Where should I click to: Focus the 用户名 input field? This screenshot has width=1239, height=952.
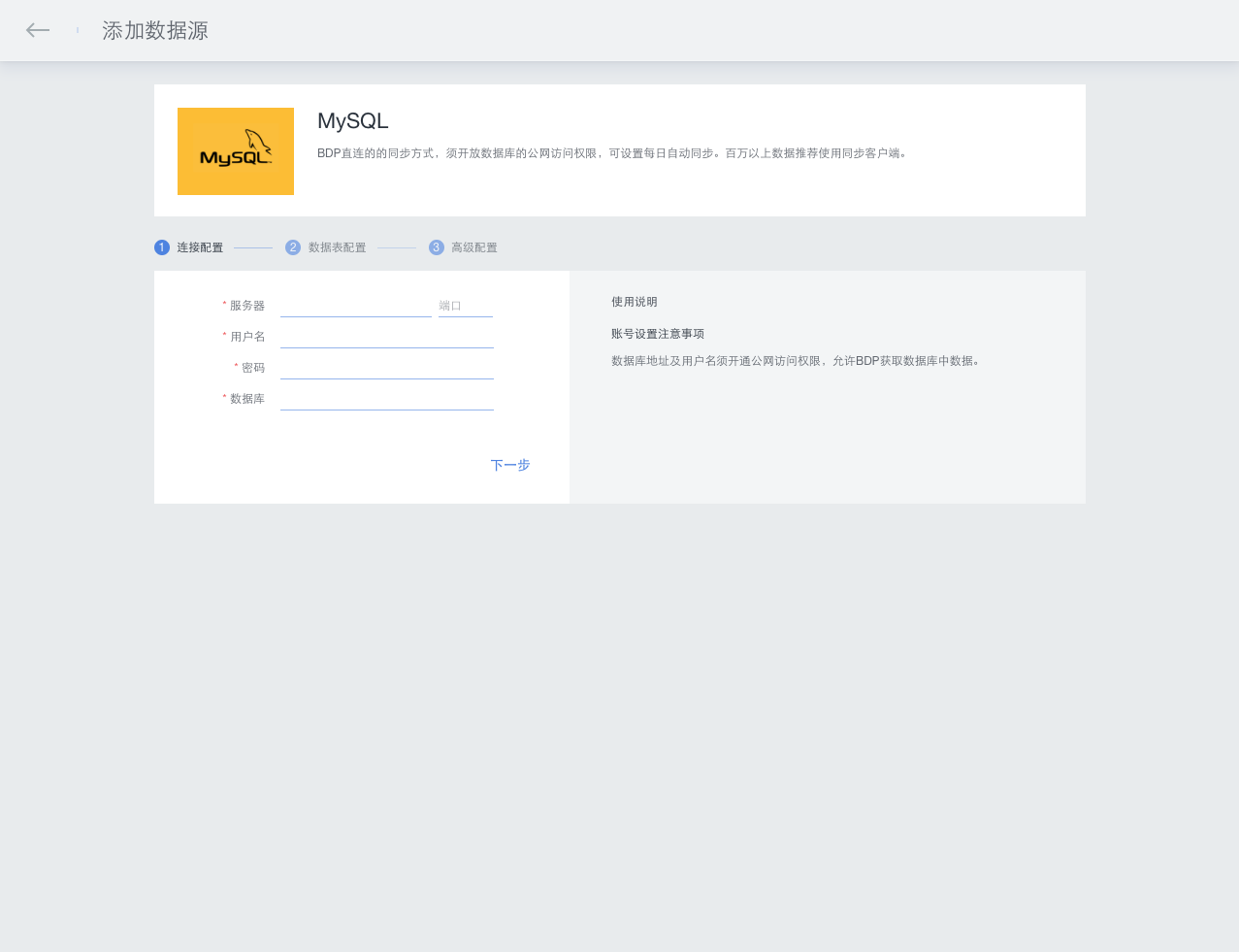point(387,337)
